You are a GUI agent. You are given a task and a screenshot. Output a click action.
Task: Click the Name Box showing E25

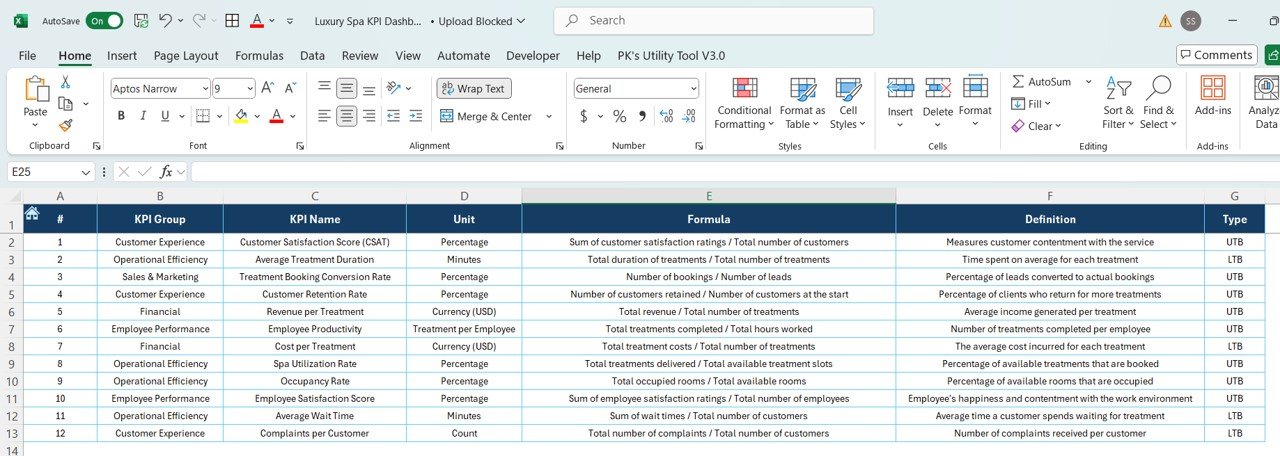51,171
